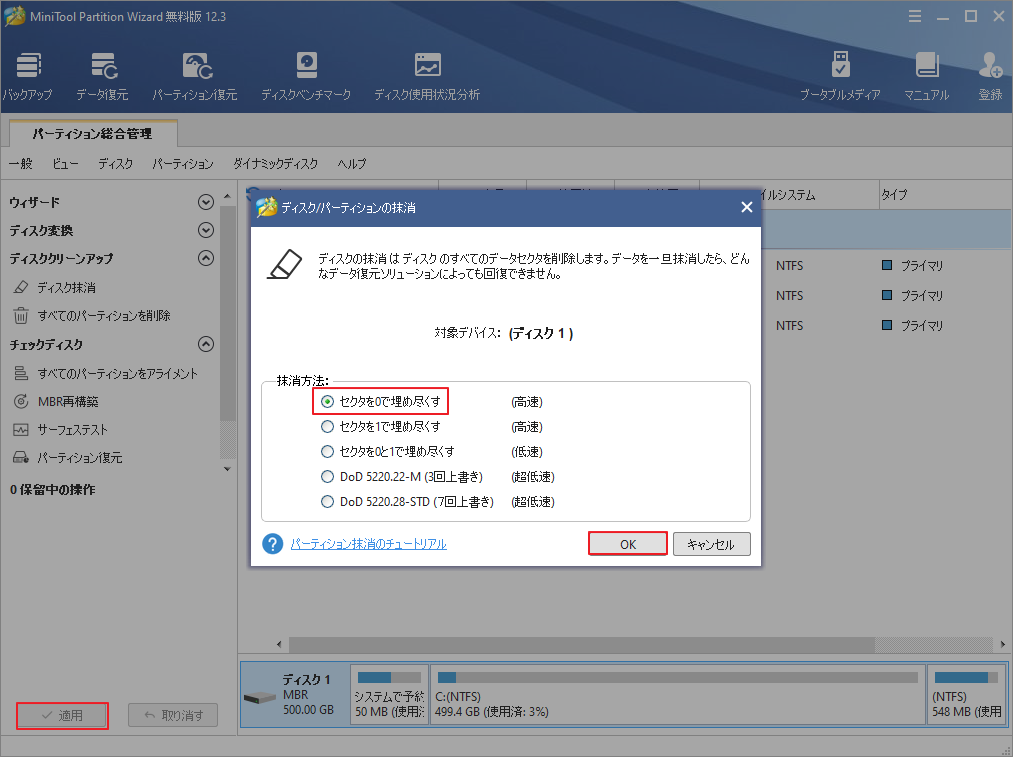This screenshot has width=1013, height=757.
Task: Click the タイプ column header
Action: (895, 194)
